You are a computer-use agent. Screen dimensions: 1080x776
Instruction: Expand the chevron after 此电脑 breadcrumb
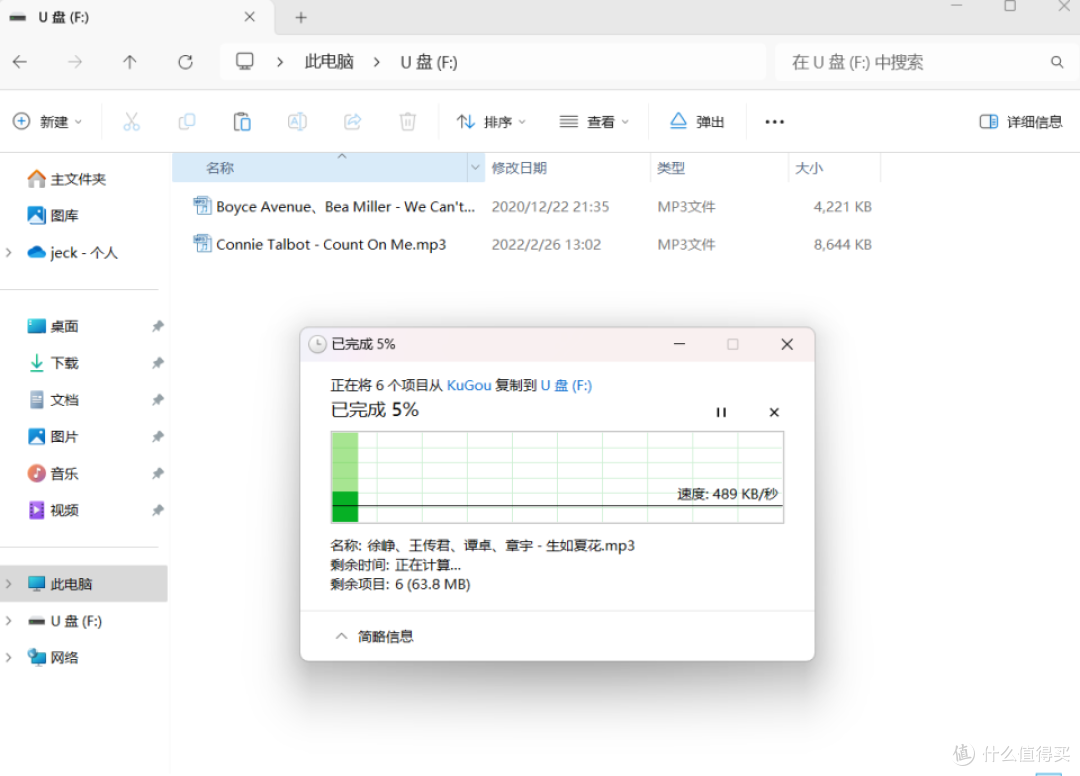[x=377, y=62]
